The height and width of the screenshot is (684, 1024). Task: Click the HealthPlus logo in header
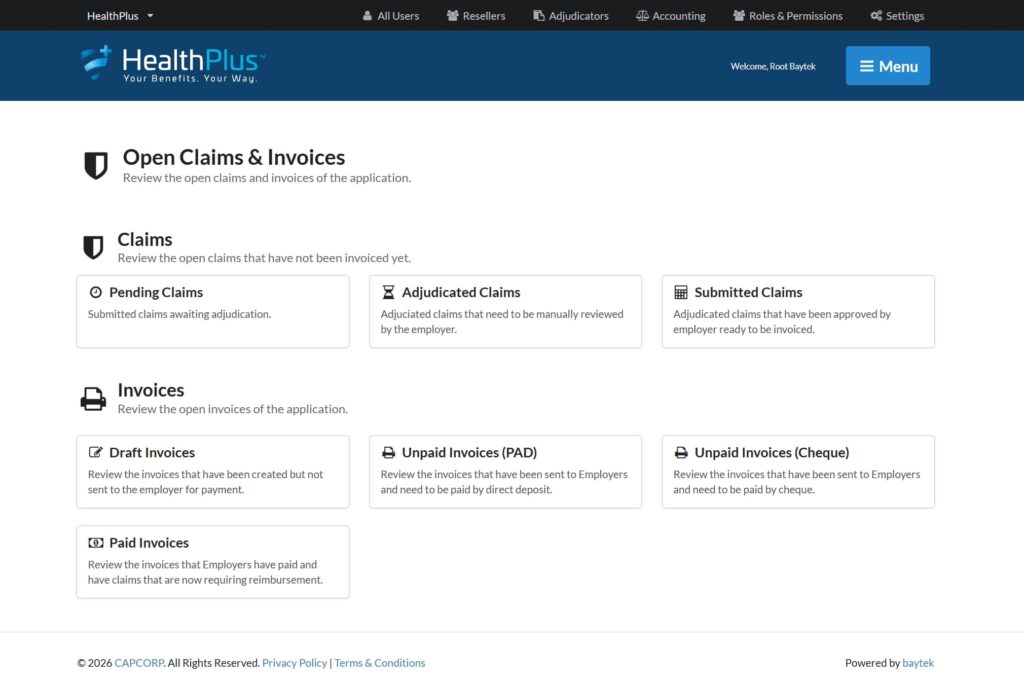pyautogui.click(x=173, y=64)
